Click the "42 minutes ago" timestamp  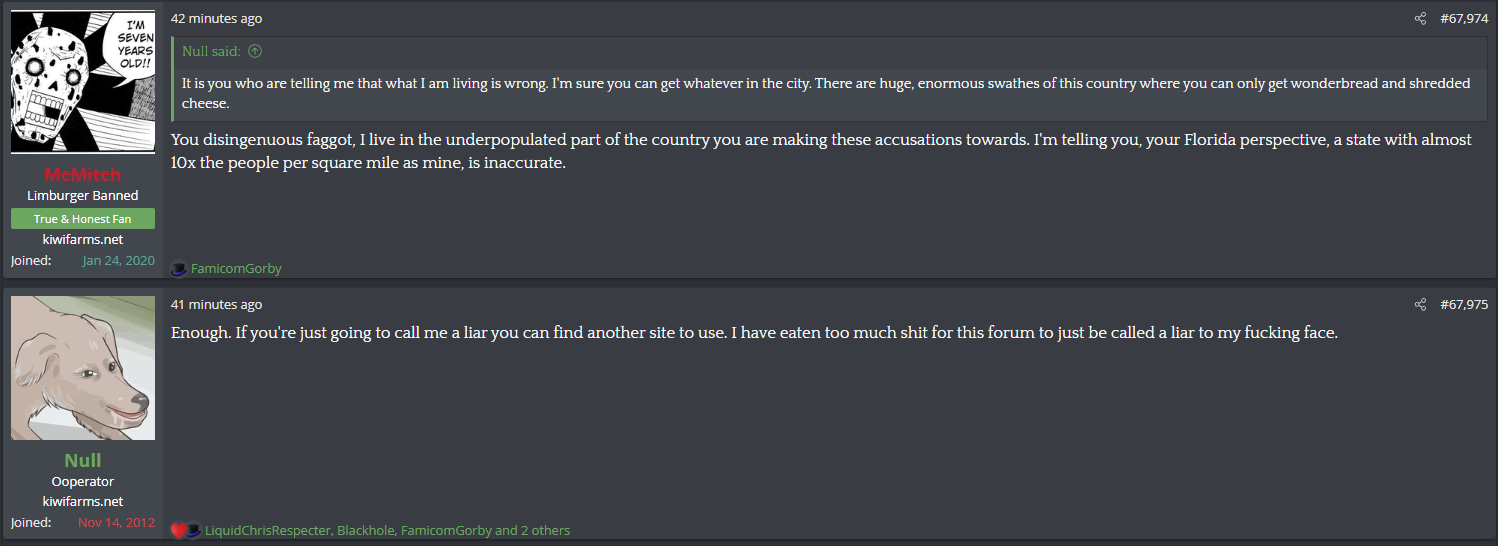(217, 19)
